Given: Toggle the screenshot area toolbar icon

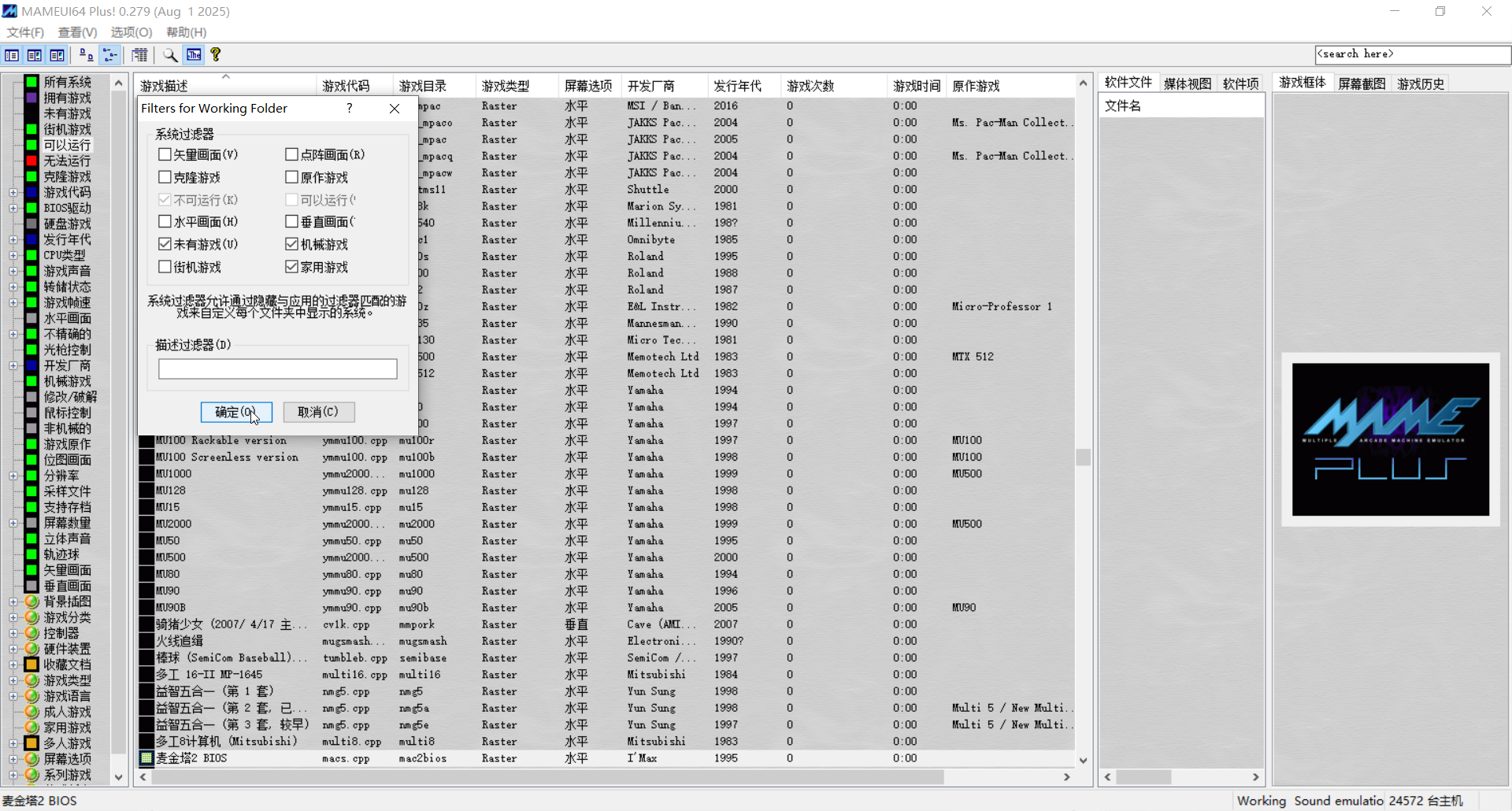Looking at the screenshot, I should (35, 55).
